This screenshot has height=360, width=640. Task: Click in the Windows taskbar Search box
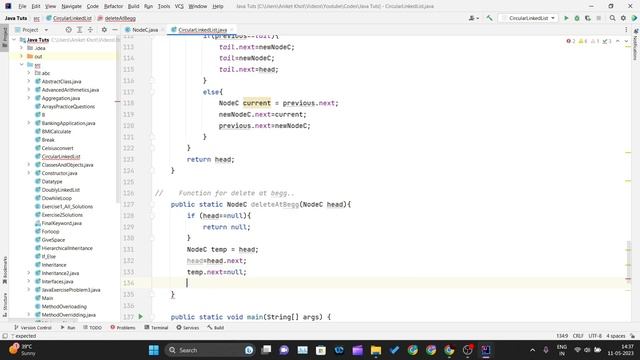(x=210, y=350)
